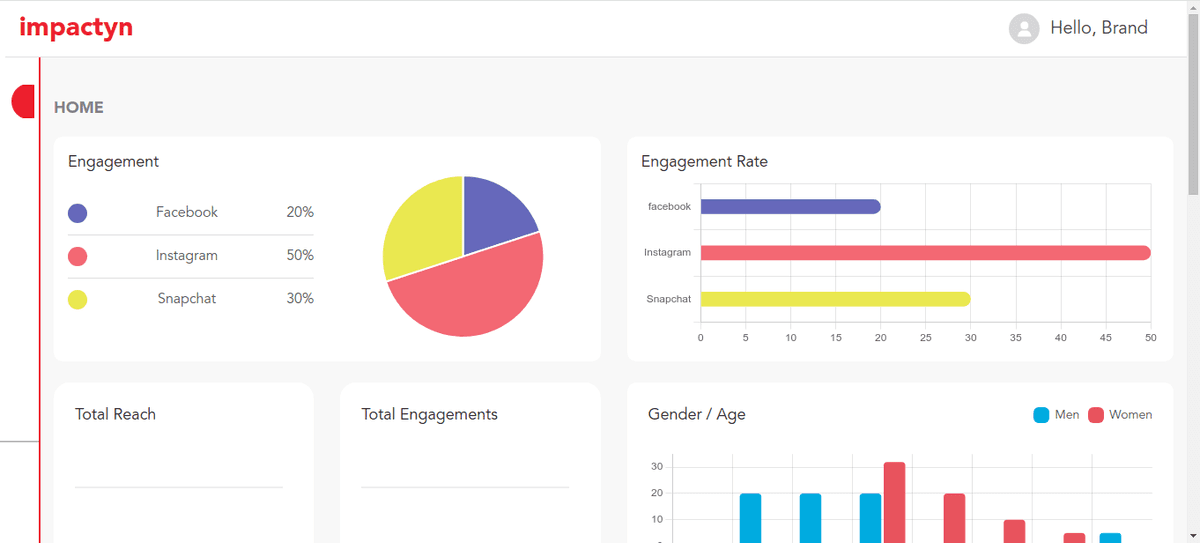Click the Hello, Brand greeting
Screen dimensions: 1200x543
pos(1098,28)
